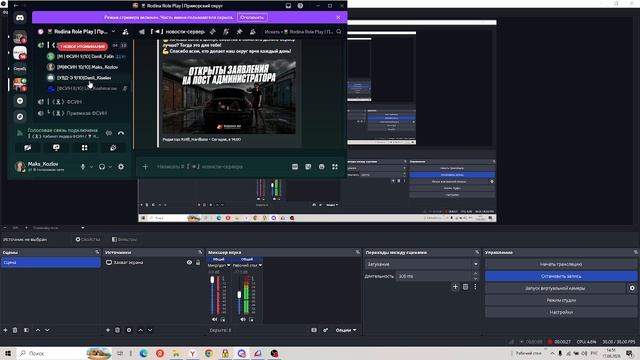Toggle noise suppression icon next to voice status
This screenshot has height=360, width=640.
[109, 133]
